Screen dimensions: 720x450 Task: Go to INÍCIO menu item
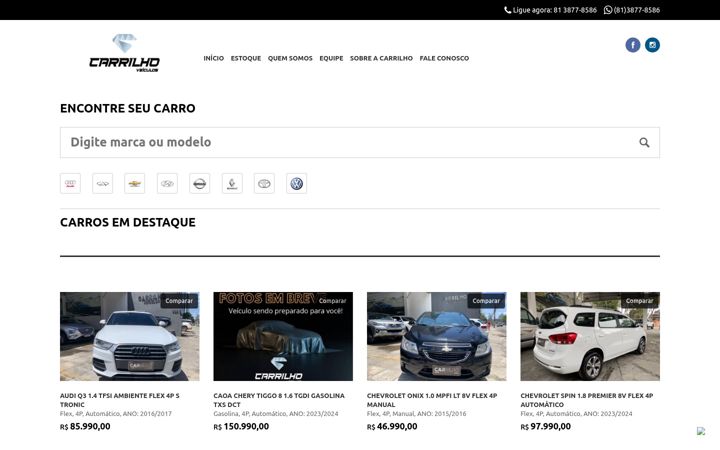click(214, 58)
